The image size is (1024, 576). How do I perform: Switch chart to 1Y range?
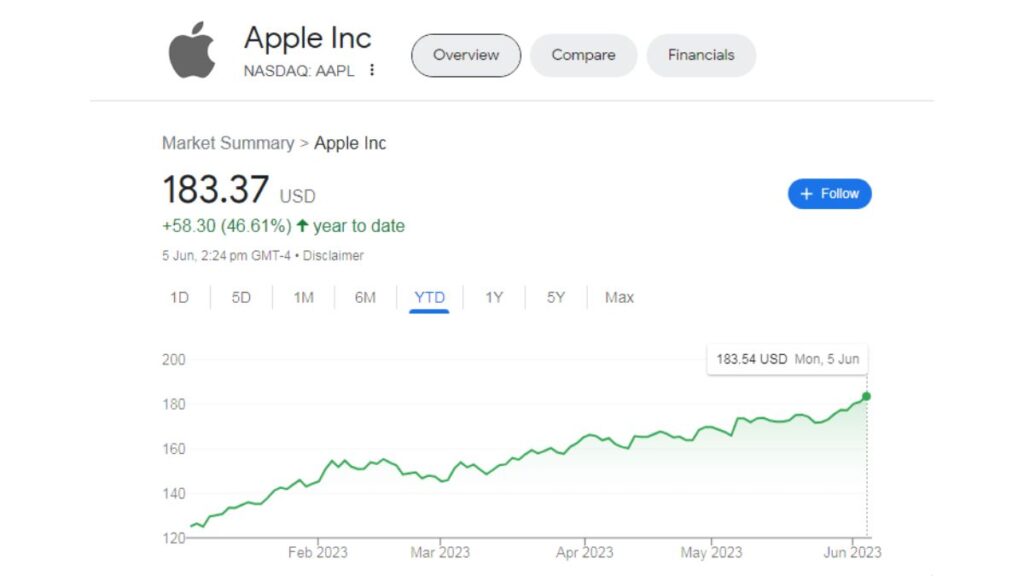[x=494, y=298]
